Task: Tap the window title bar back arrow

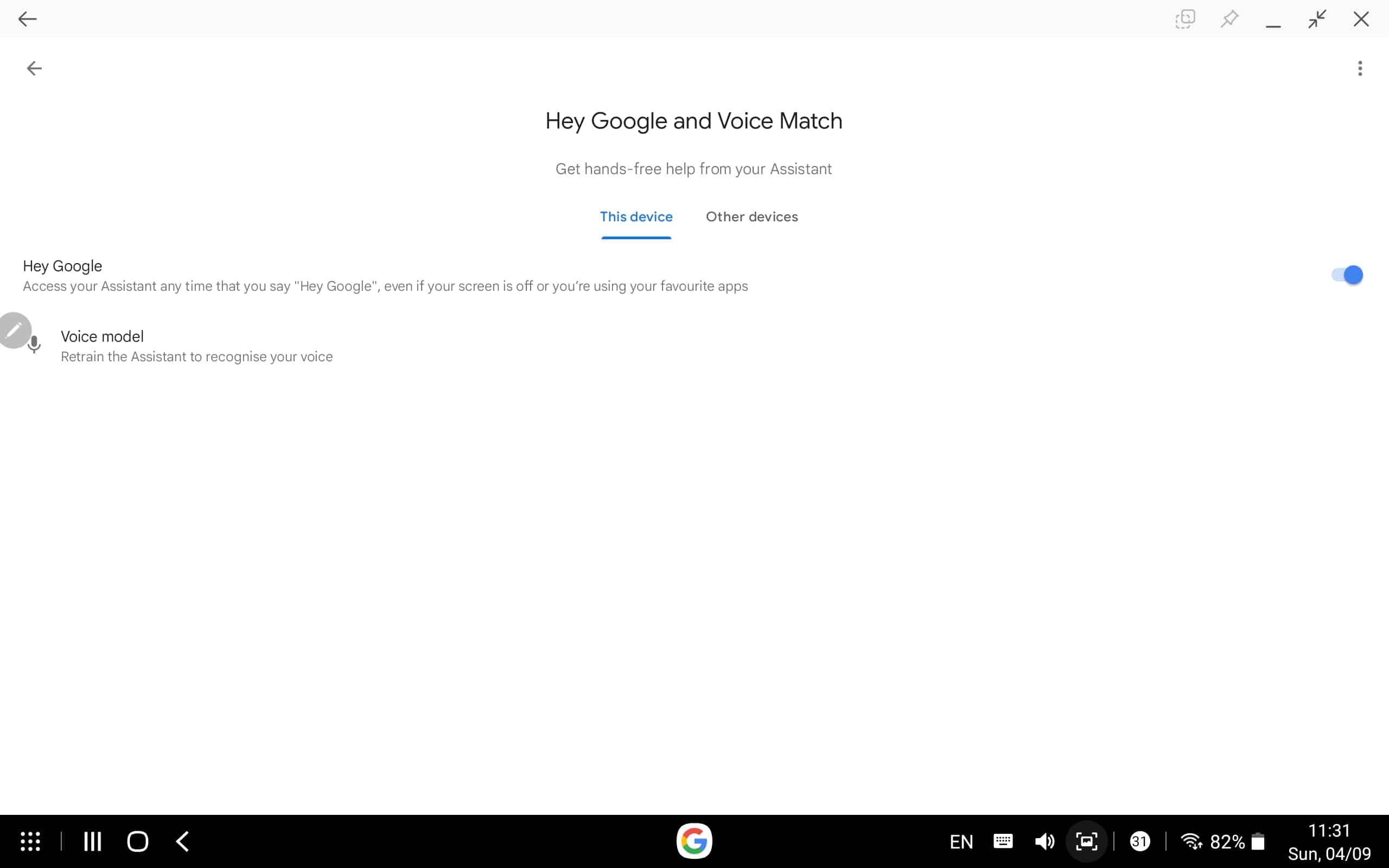Action: [27, 19]
